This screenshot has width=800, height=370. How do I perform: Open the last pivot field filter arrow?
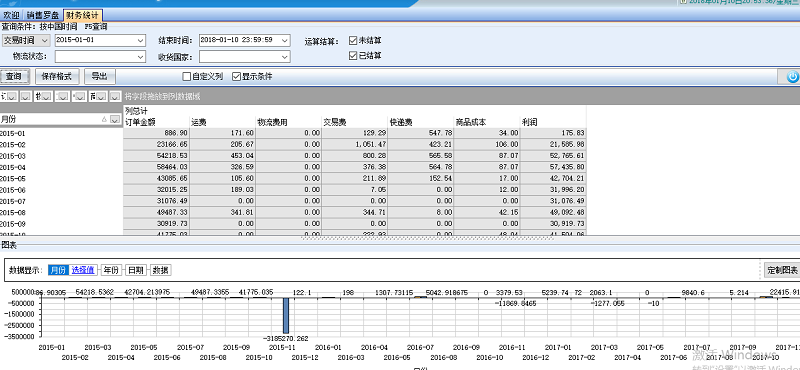coord(115,96)
